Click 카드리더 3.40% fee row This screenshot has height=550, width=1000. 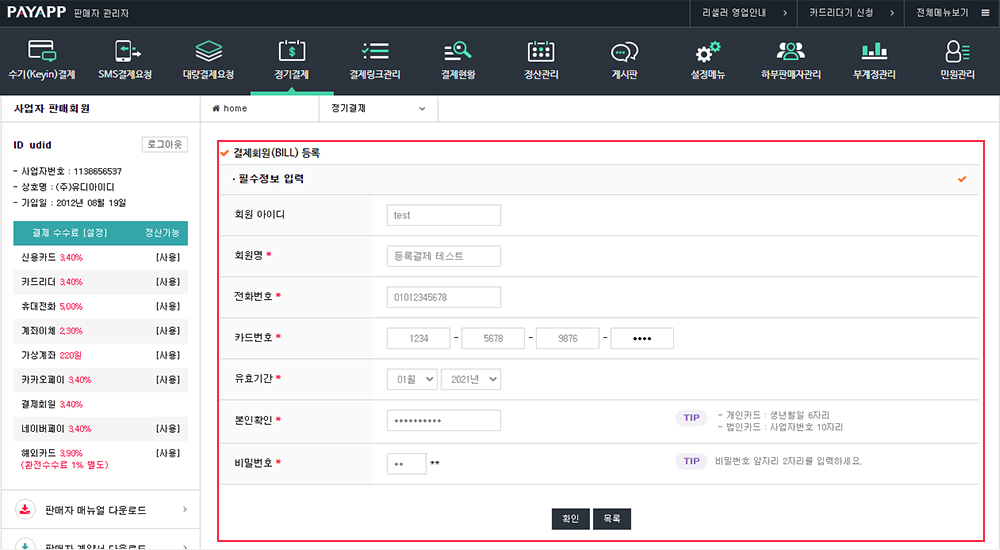click(101, 282)
